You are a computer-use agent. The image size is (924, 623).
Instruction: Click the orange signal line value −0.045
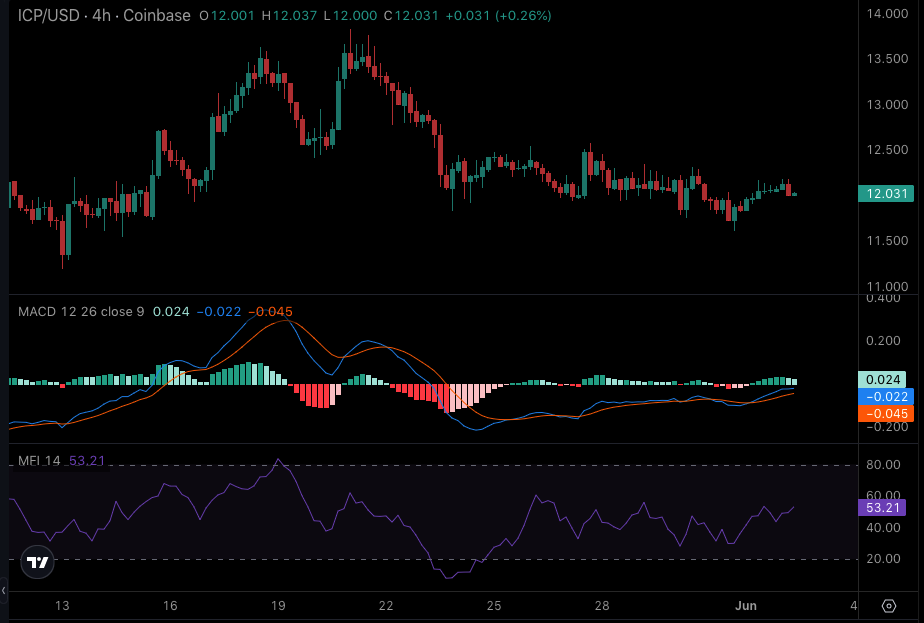(885, 413)
